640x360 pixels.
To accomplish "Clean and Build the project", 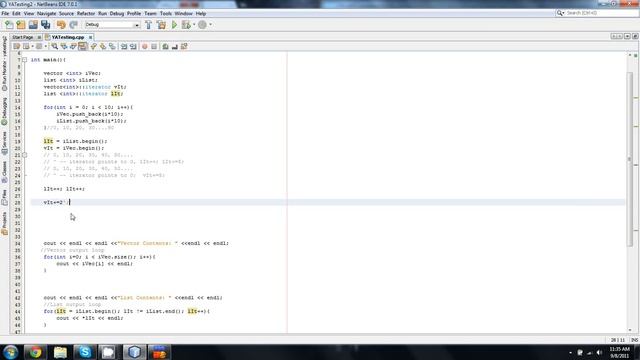I will 162,25.
